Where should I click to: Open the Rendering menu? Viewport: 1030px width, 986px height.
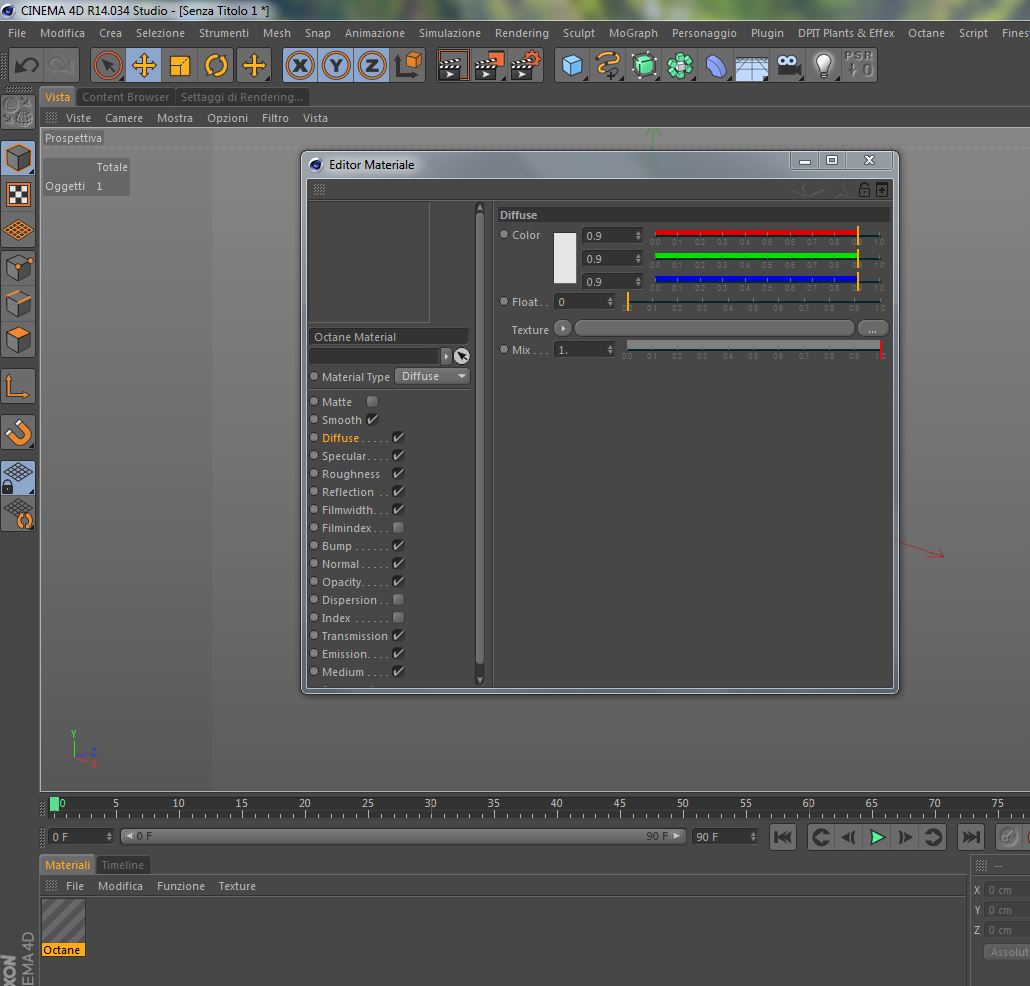click(522, 33)
